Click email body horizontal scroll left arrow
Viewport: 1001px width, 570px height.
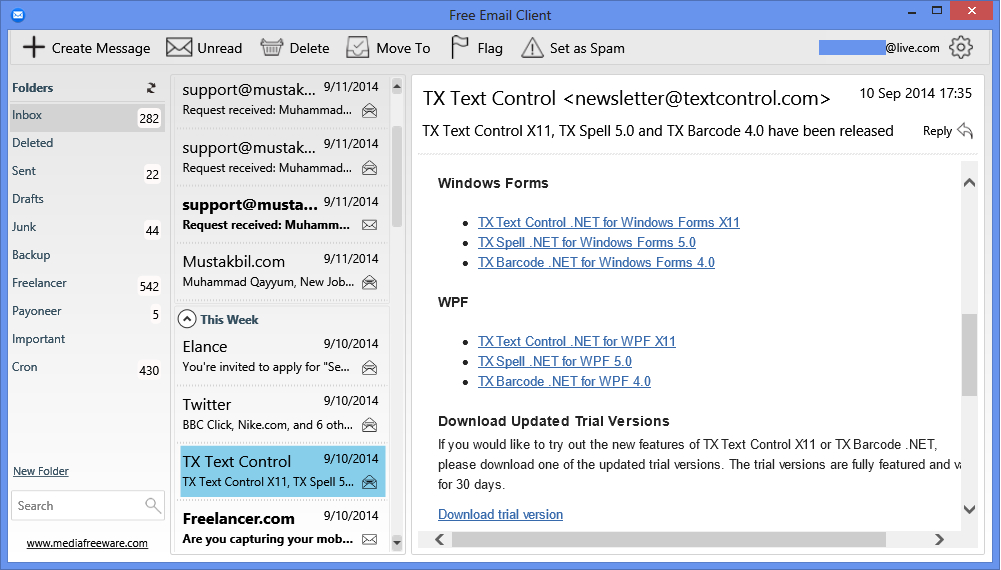coord(439,539)
